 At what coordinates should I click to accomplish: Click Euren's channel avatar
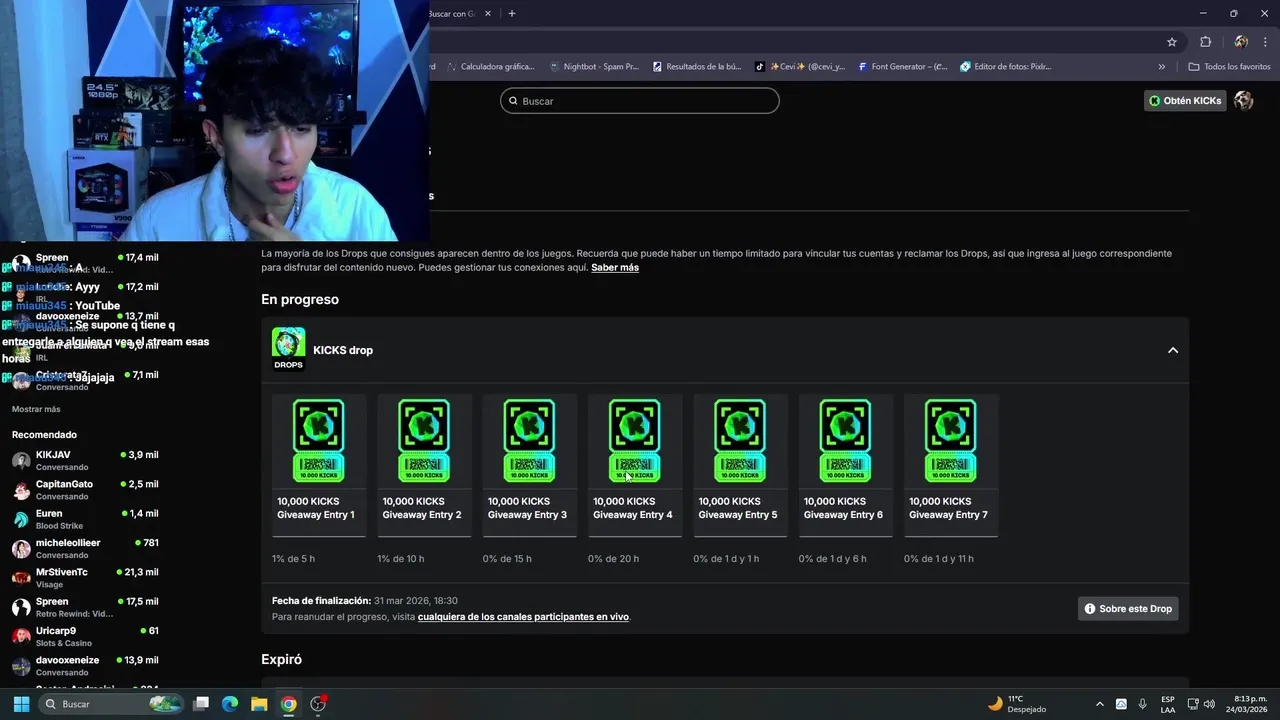[x=21, y=519]
